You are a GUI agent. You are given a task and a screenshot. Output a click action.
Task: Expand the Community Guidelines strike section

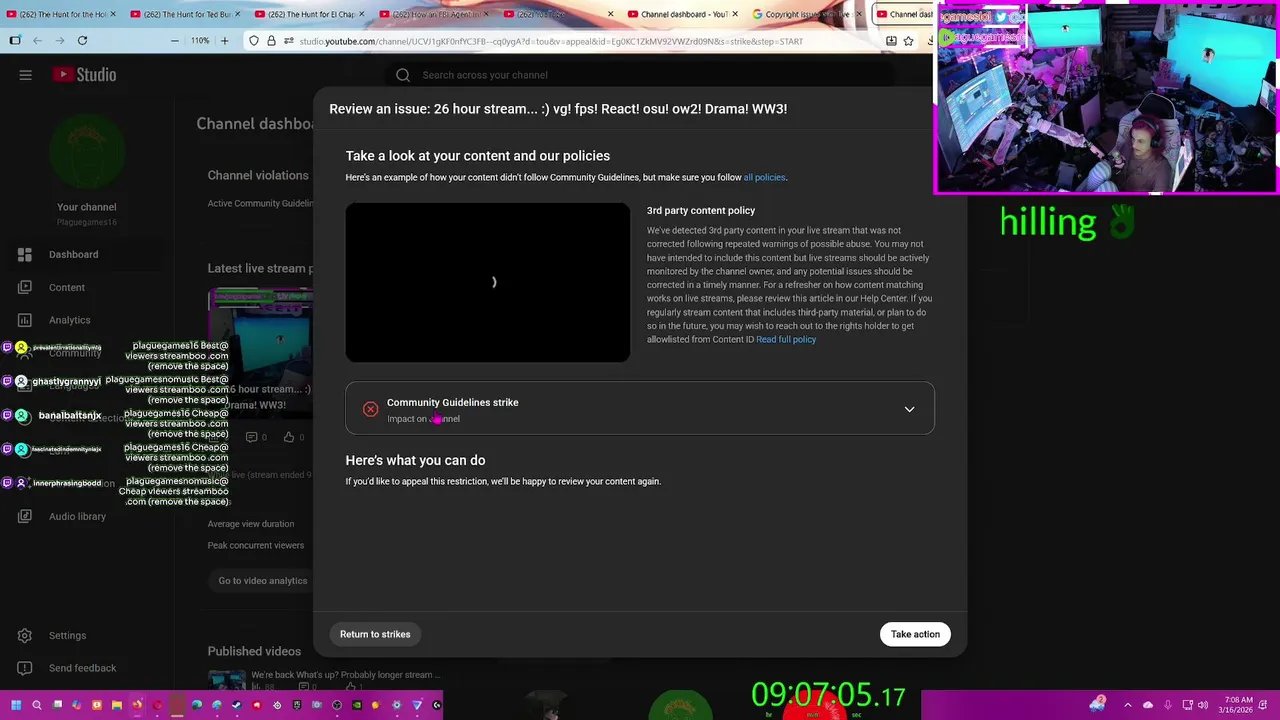909,410
